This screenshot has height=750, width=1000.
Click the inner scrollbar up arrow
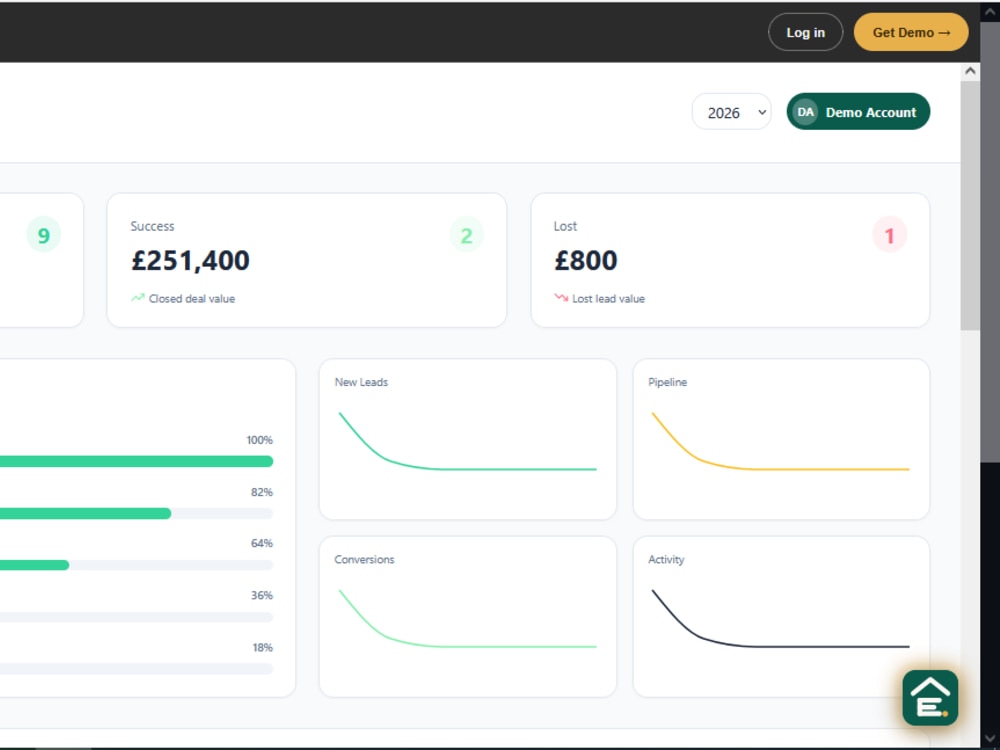(970, 71)
